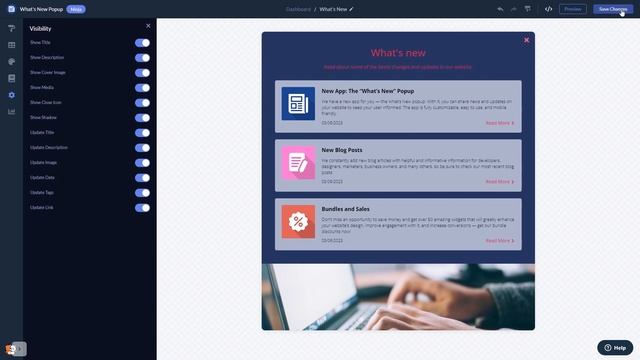Click the percent badge icon of Bundles and Sales
The width and height of the screenshot is (640, 360).
click(298, 222)
